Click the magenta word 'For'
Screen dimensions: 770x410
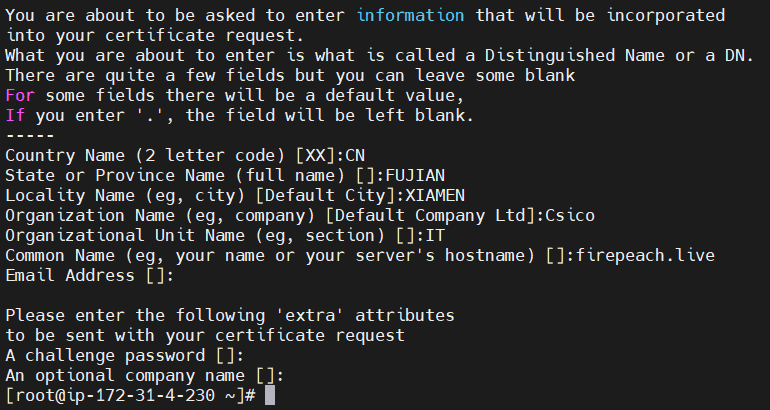click(20, 95)
